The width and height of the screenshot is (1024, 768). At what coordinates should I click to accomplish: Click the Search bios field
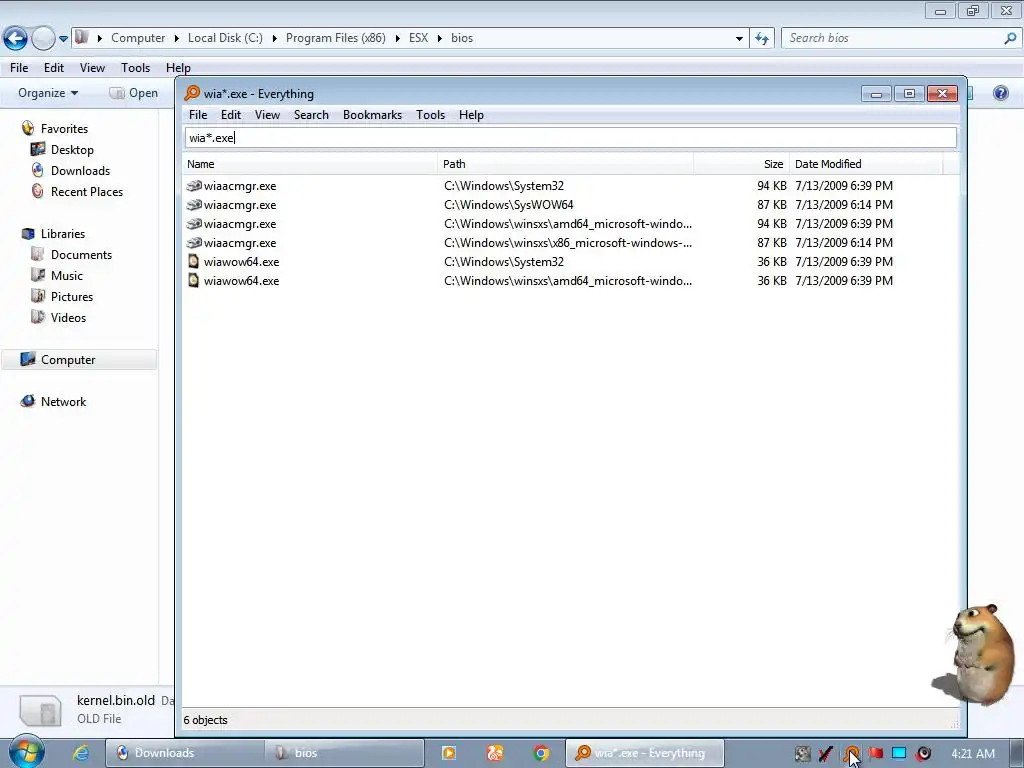[892, 39]
